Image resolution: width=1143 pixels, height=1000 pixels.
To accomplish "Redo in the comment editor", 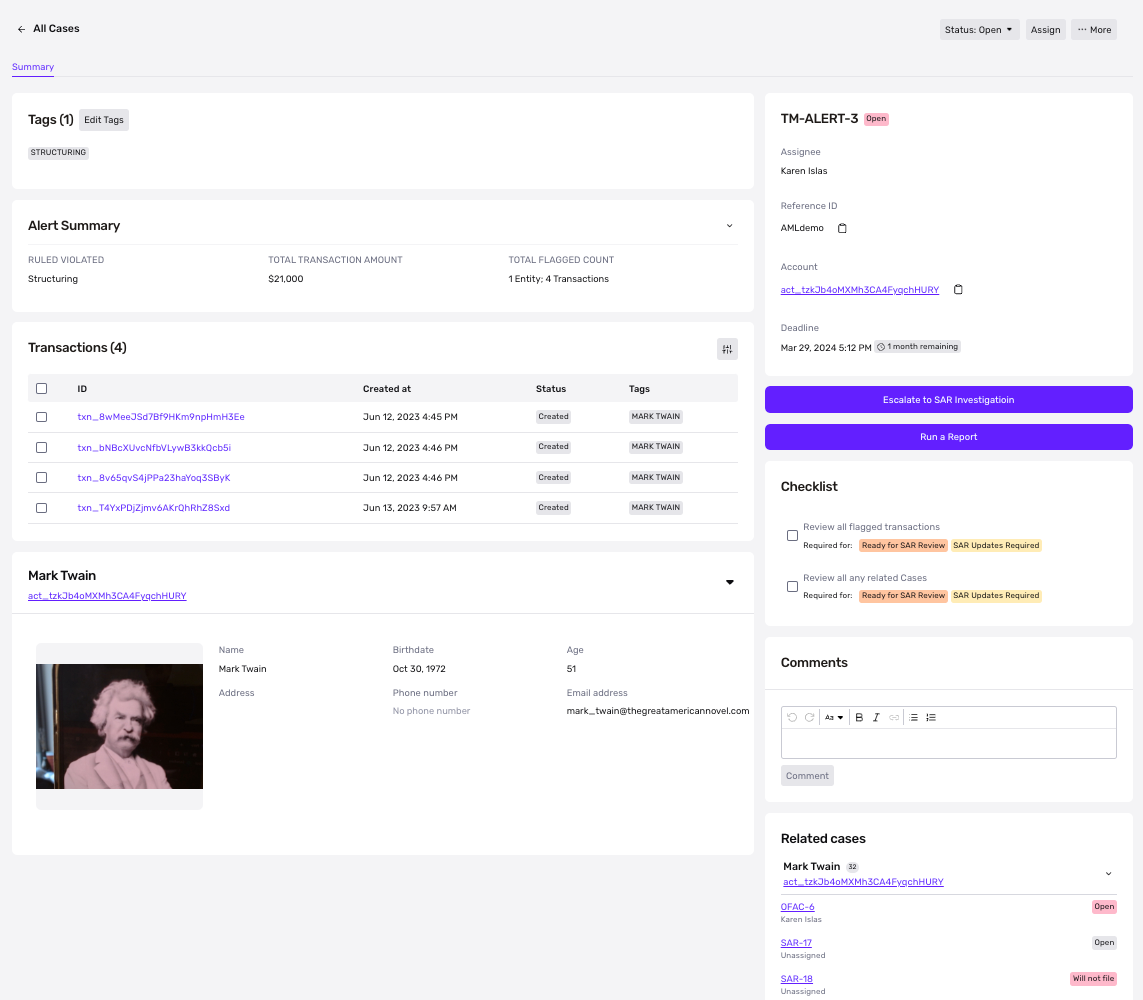I will (x=809, y=717).
